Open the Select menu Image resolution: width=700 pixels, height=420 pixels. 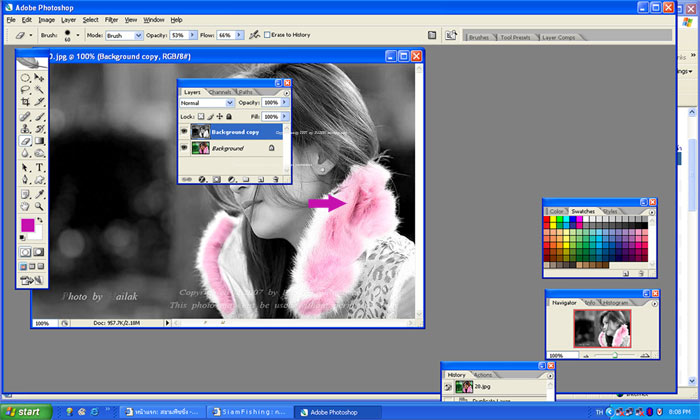click(90, 20)
